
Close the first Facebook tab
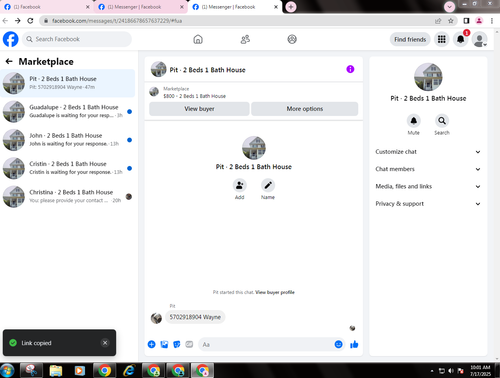[x=88, y=7]
